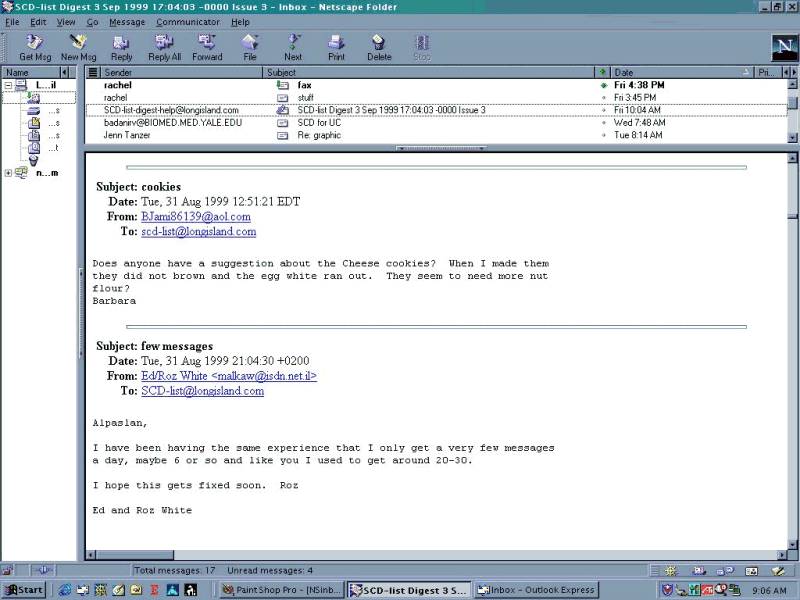The height and width of the screenshot is (600, 800).
Task: Reply to the selected message
Action: (121, 46)
